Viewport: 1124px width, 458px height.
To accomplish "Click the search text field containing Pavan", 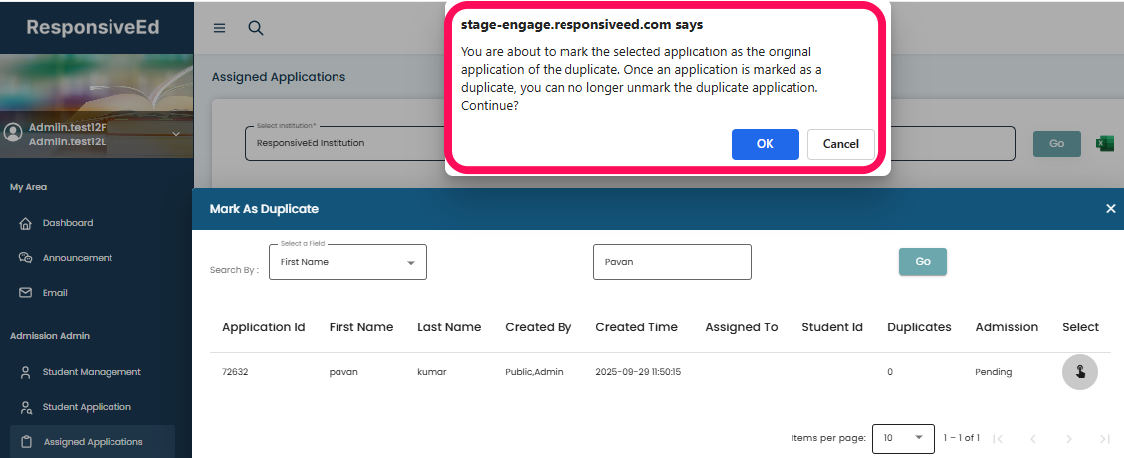I will pos(671,262).
